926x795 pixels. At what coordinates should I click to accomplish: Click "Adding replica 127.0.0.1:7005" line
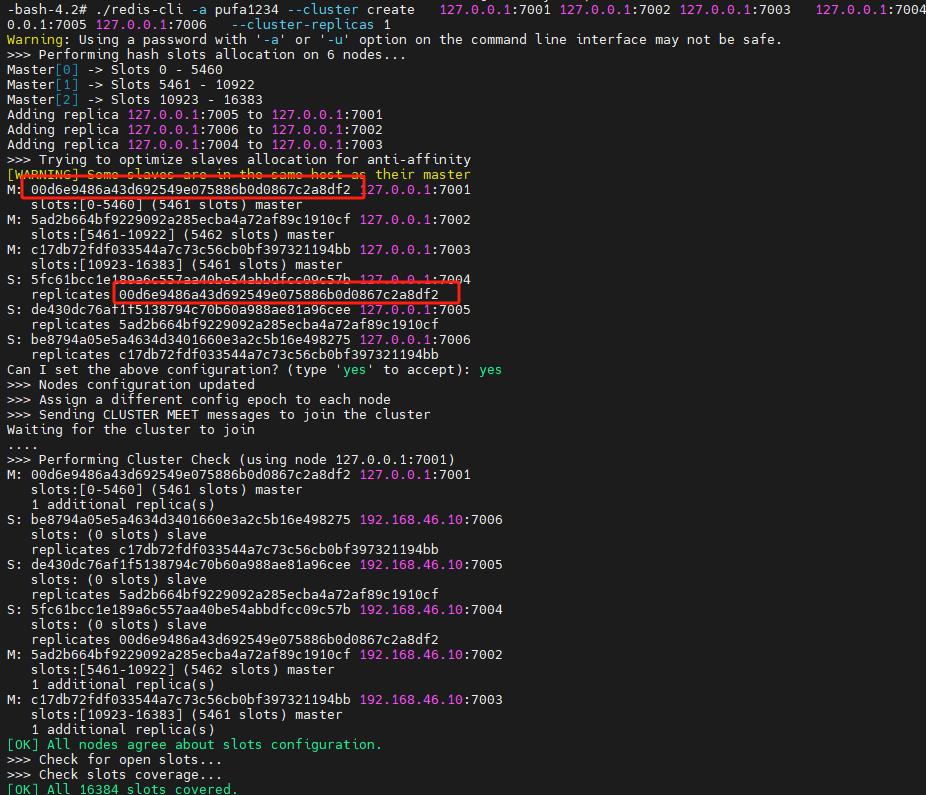195,115
